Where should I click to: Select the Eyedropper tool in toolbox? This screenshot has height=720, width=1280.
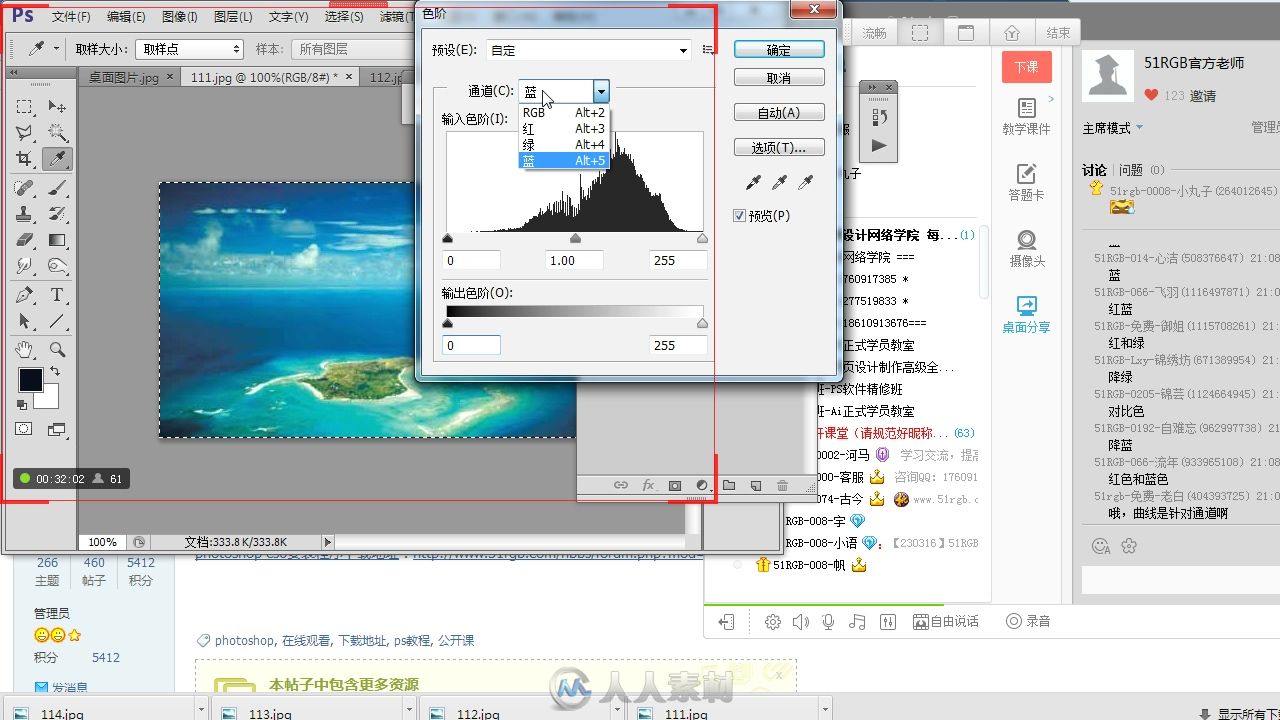[x=57, y=159]
